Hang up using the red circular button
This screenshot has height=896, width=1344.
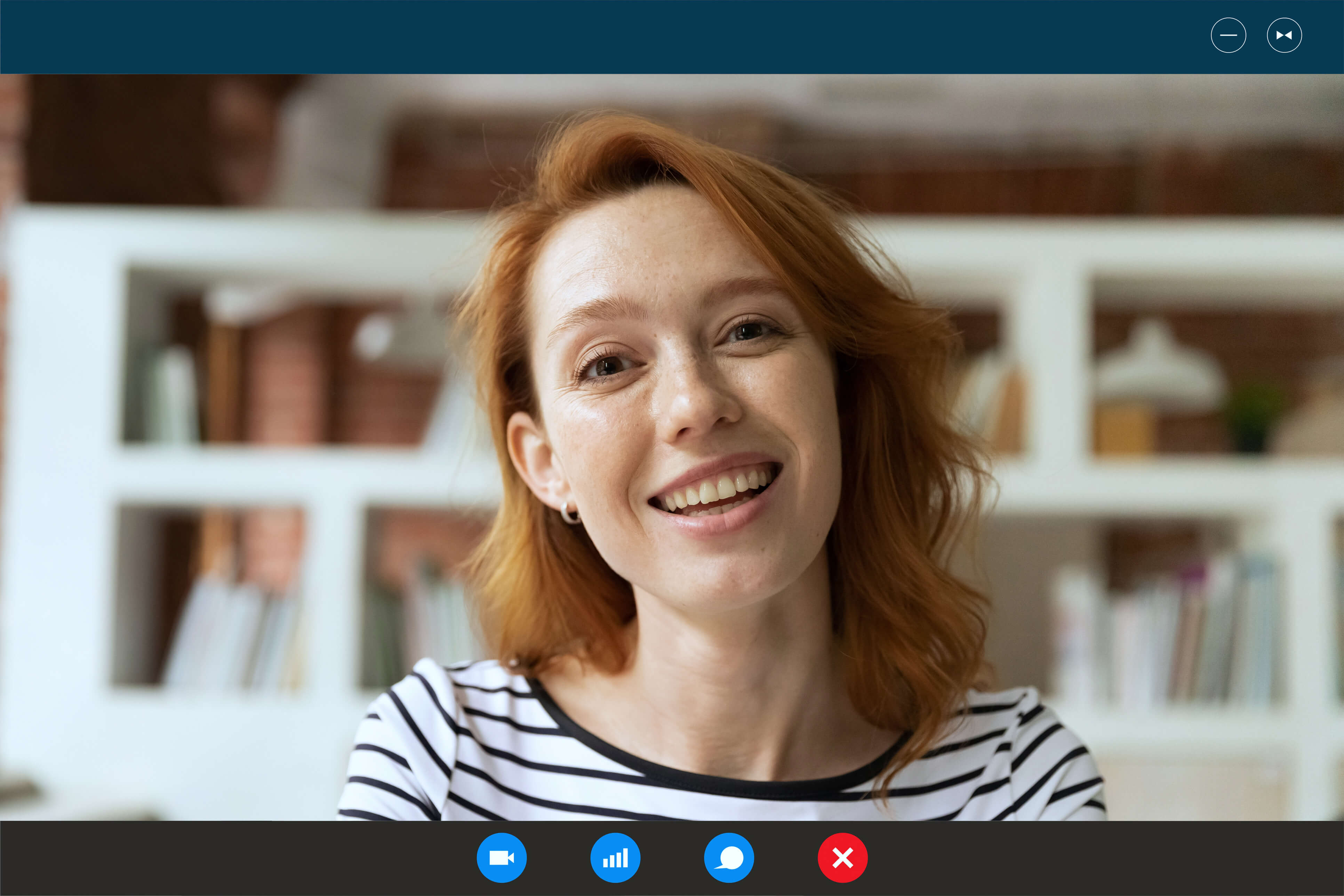842,858
